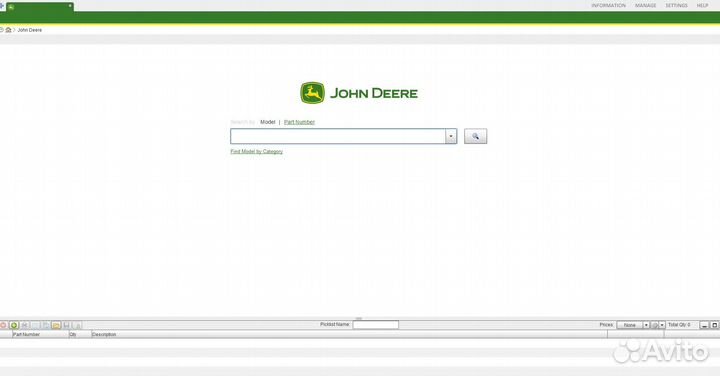This screenshot has height=376, width=720.
Task: Select the green catalog tab
Action: (39, 7)
